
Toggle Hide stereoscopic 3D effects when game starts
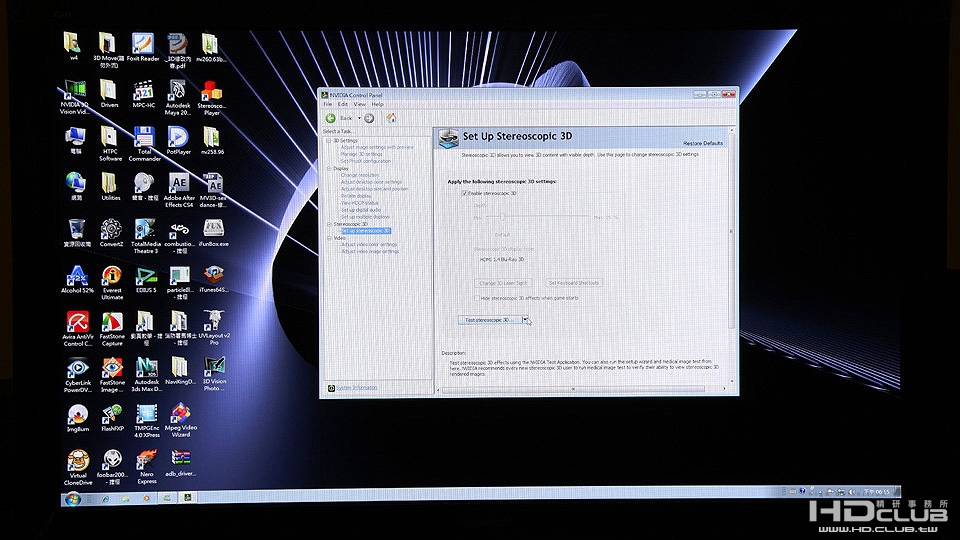476,298
